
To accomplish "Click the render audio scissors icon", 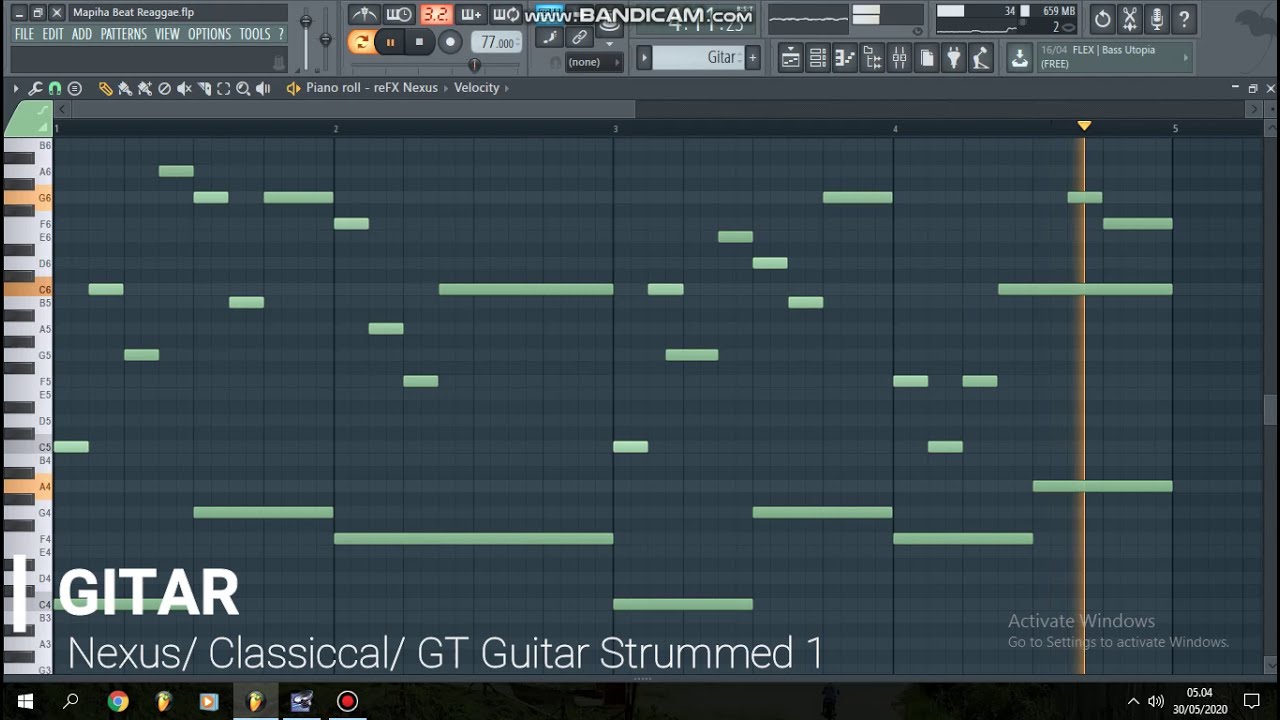I will point(1130,18).
